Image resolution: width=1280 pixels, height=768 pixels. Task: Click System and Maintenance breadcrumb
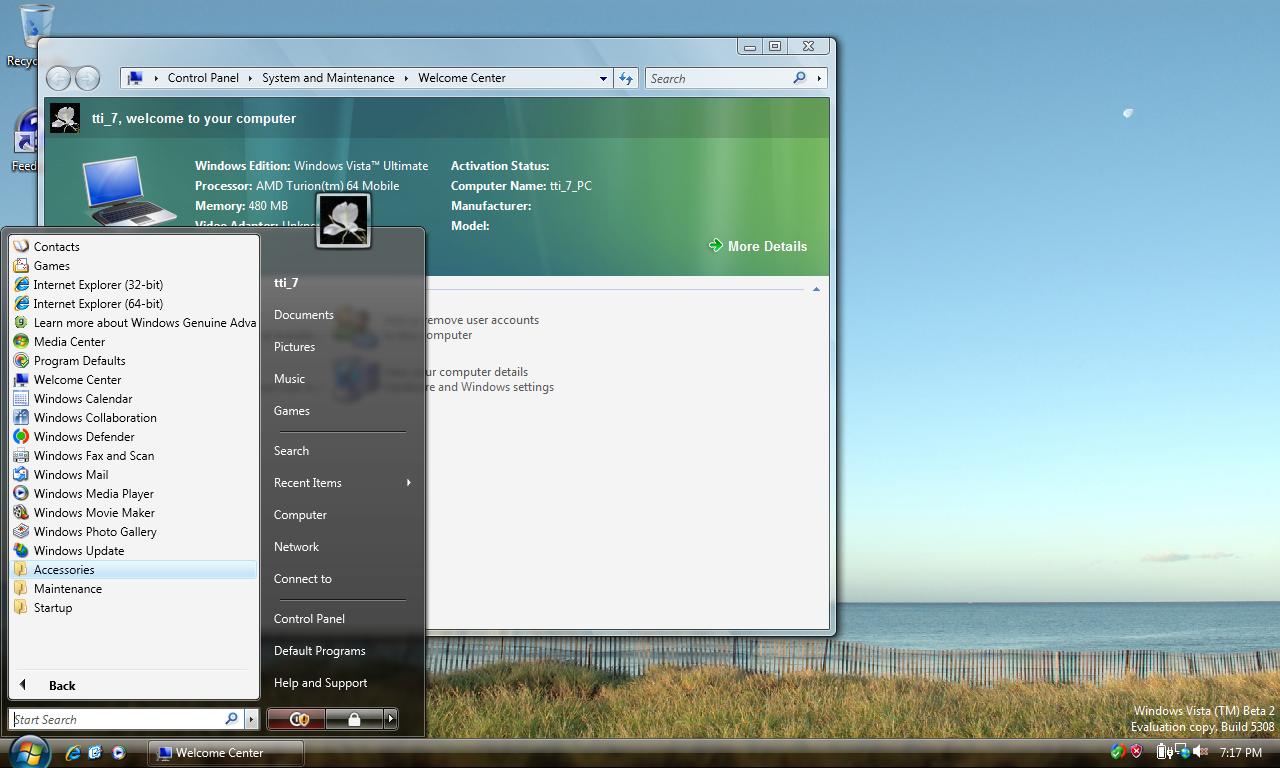[328, 78]
